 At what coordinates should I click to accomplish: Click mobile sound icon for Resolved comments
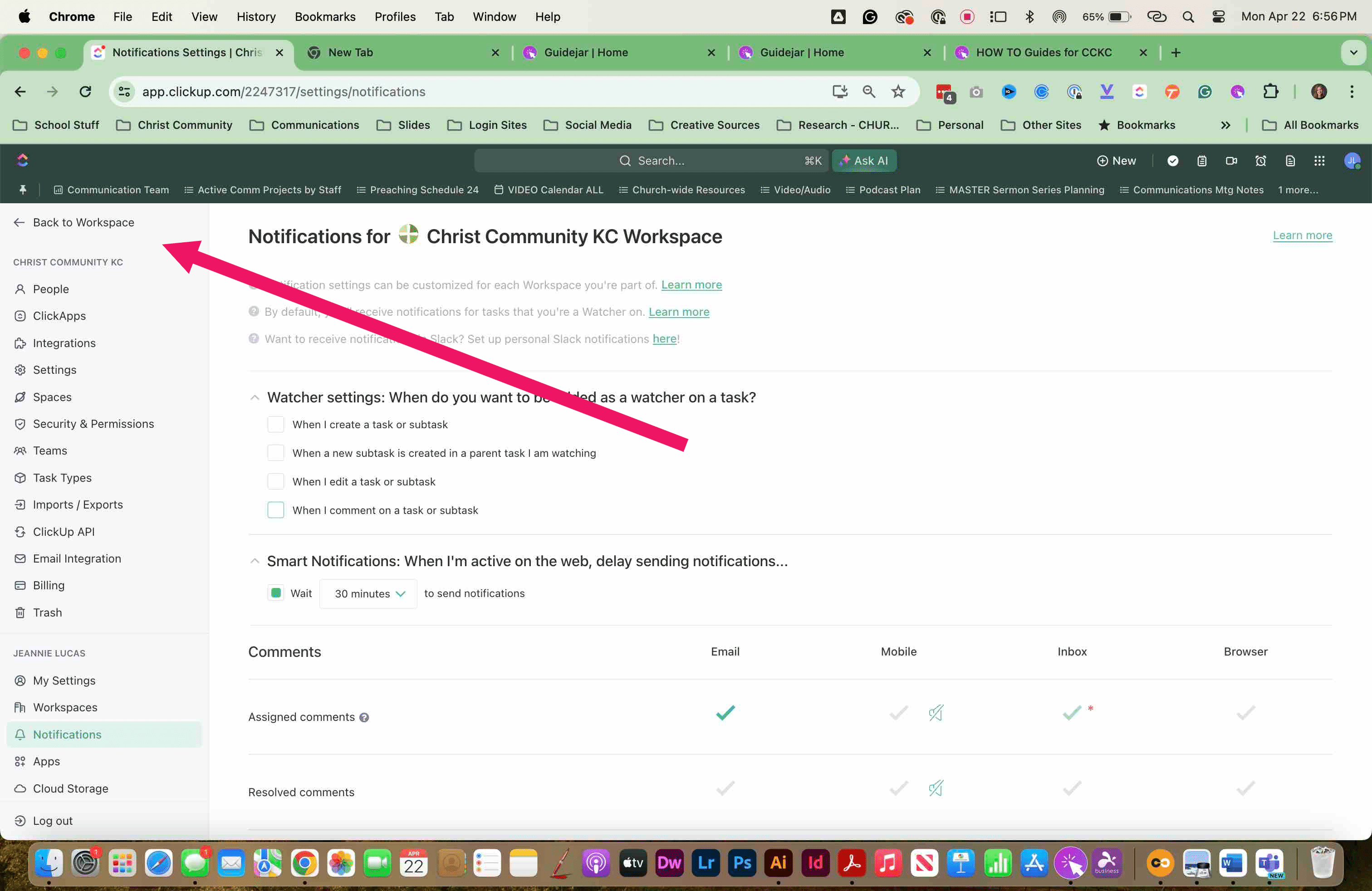(x=936, y=788)
